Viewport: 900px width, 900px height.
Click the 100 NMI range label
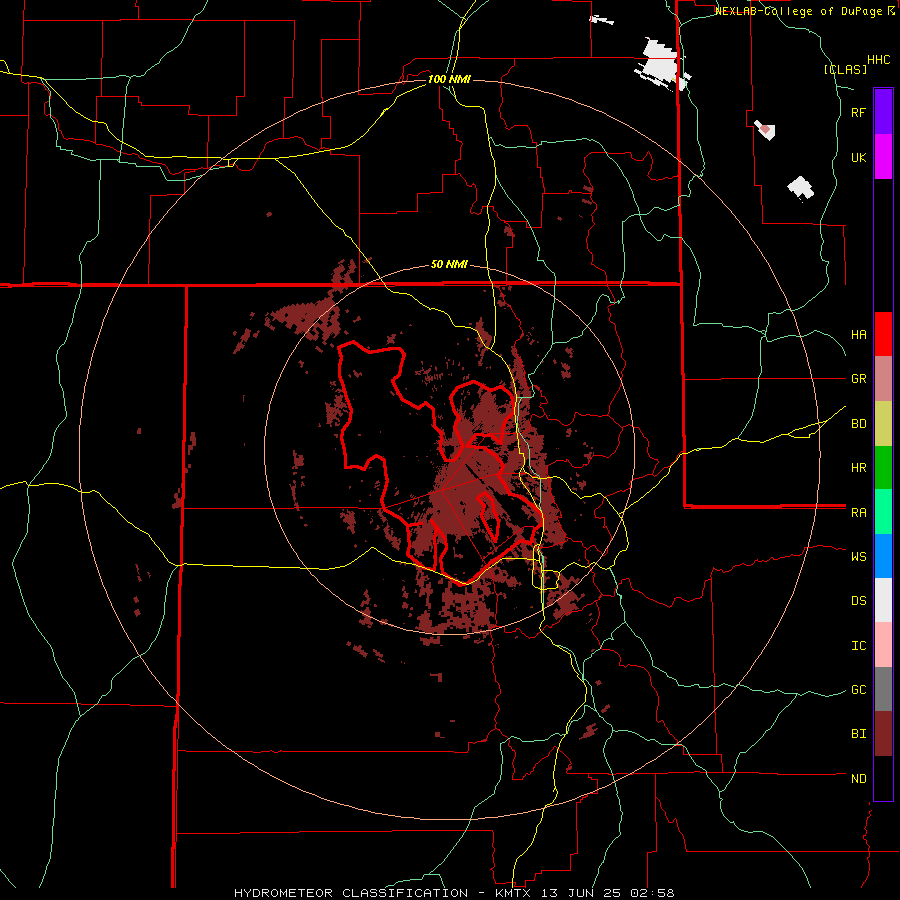click(x=449, y=79)
